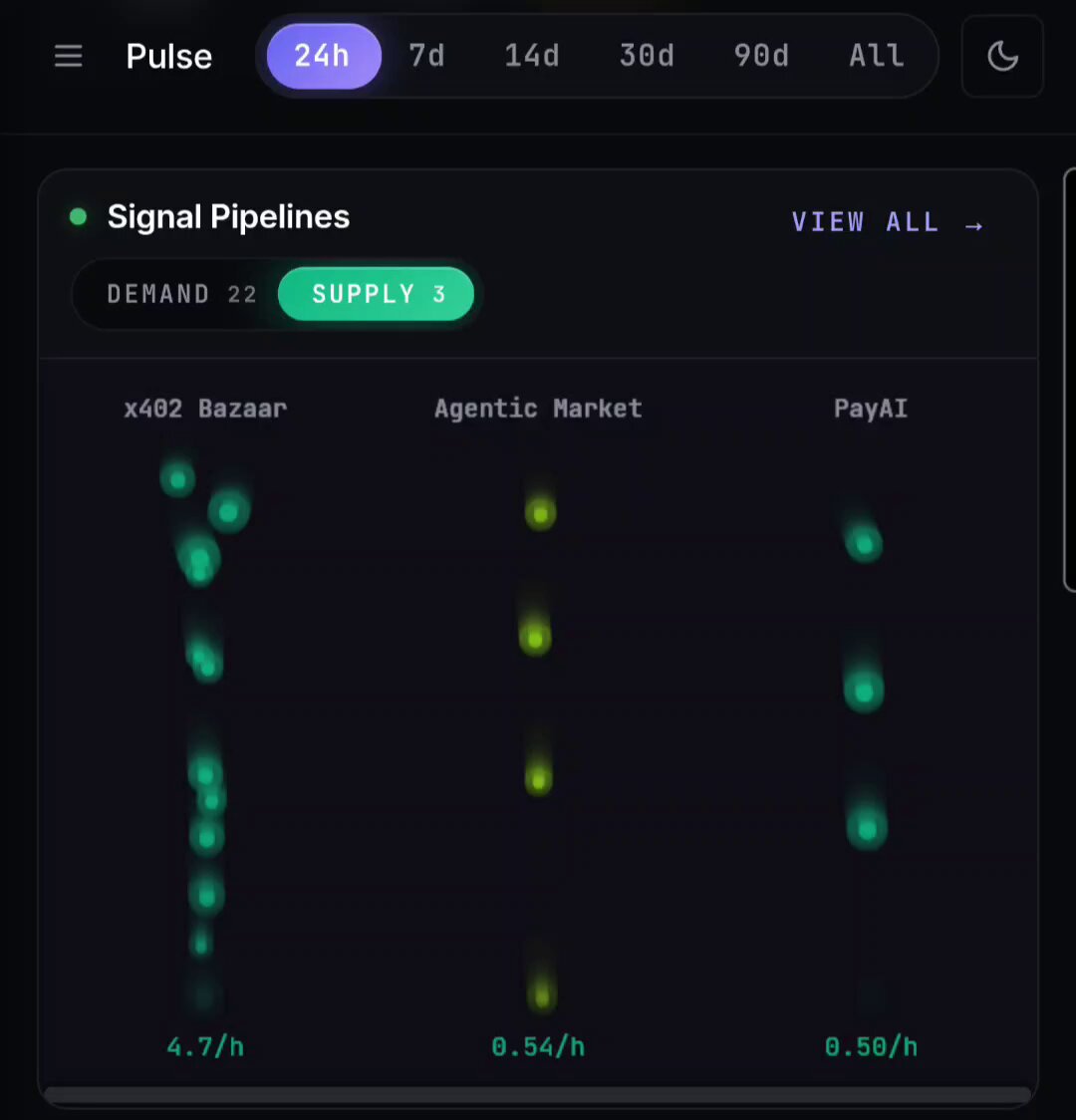Switch the pipeline view to DEMAND 22
The height and width of the screenshot is (1120, 1076).
point(181,294)
